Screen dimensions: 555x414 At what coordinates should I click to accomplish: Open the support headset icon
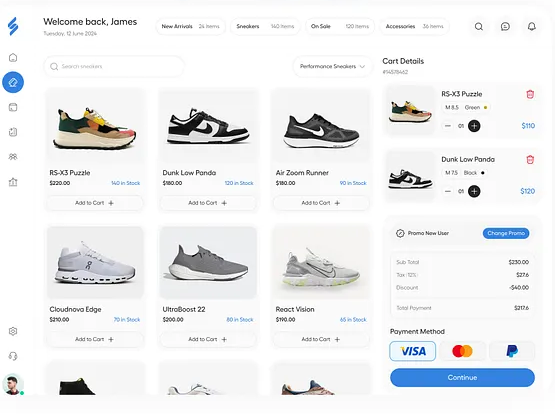[13, 356]
